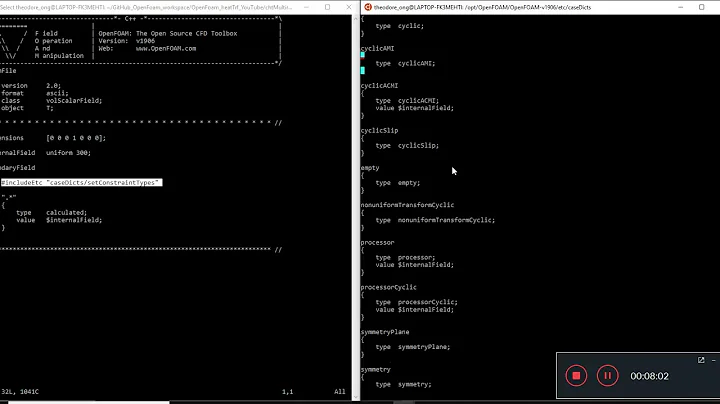
Task: Maximize the right terminal window
Action: click(x=701, y=7)
